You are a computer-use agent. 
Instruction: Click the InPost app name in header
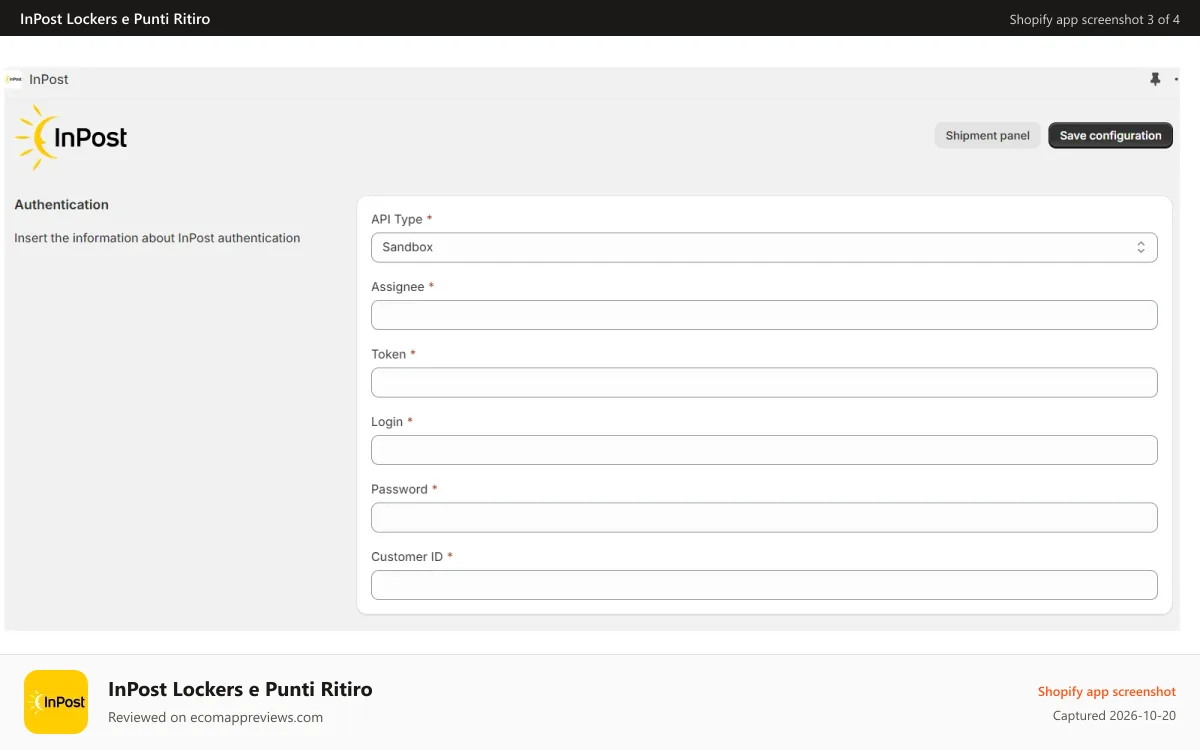[x=49, y=79]
